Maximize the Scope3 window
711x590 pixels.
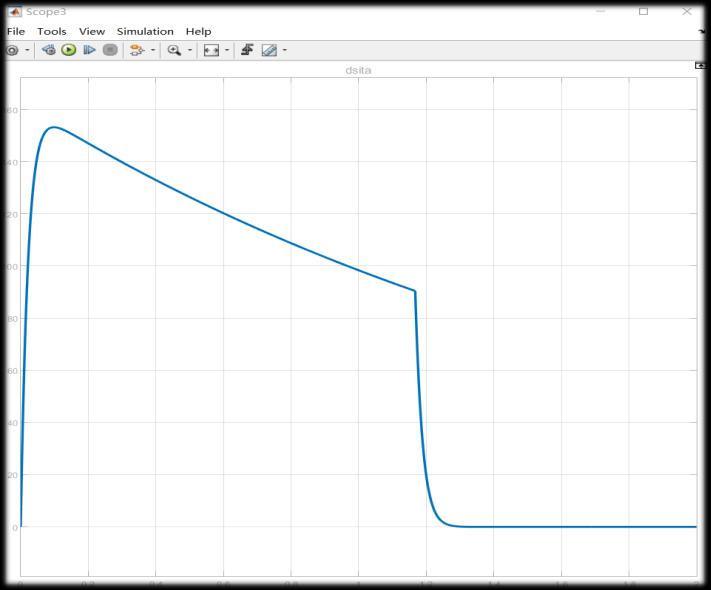tap(643, 11)
